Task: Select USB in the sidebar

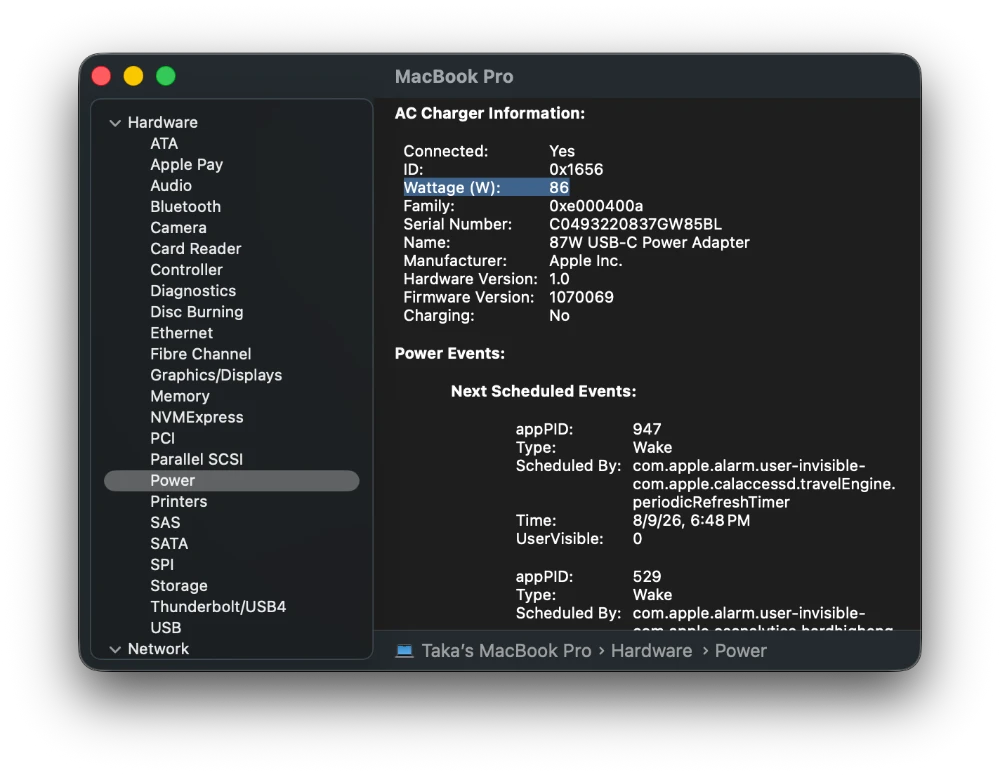Action: point(166,628)
